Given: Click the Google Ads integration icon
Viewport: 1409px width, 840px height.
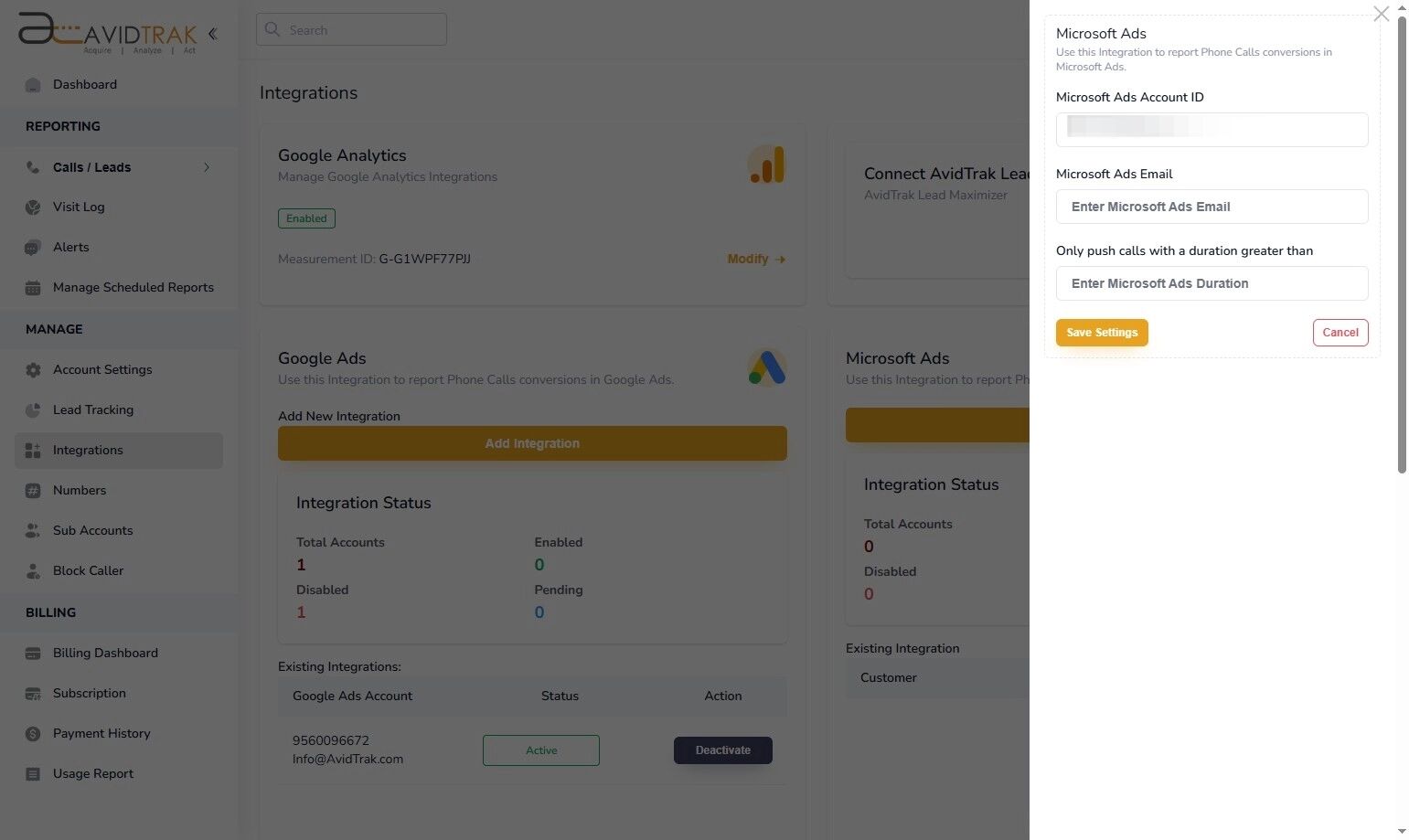Looking at the screenshot, I should click(x=766, y=367).
